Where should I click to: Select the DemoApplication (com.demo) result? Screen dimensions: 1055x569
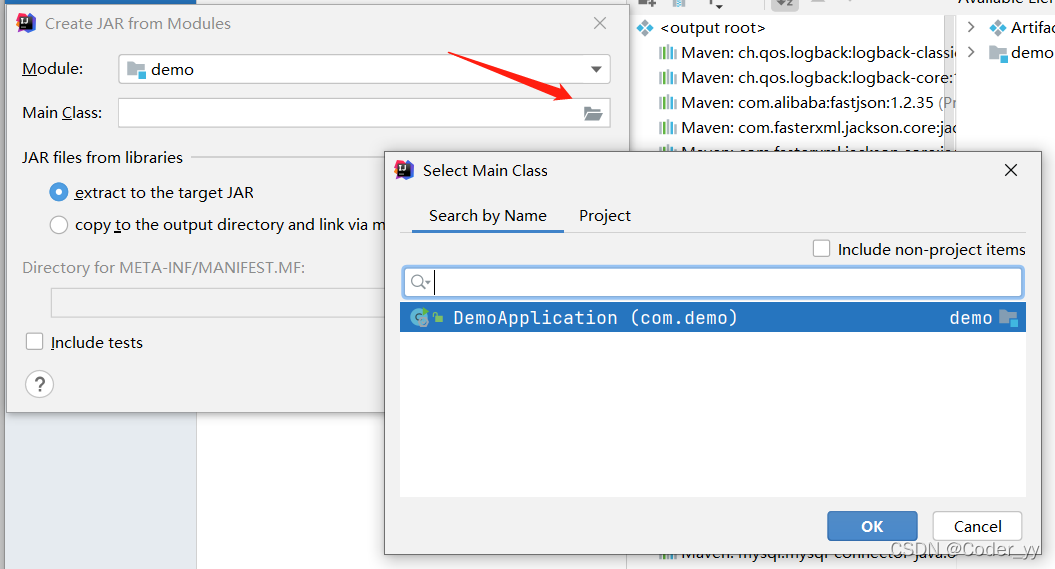713,317
